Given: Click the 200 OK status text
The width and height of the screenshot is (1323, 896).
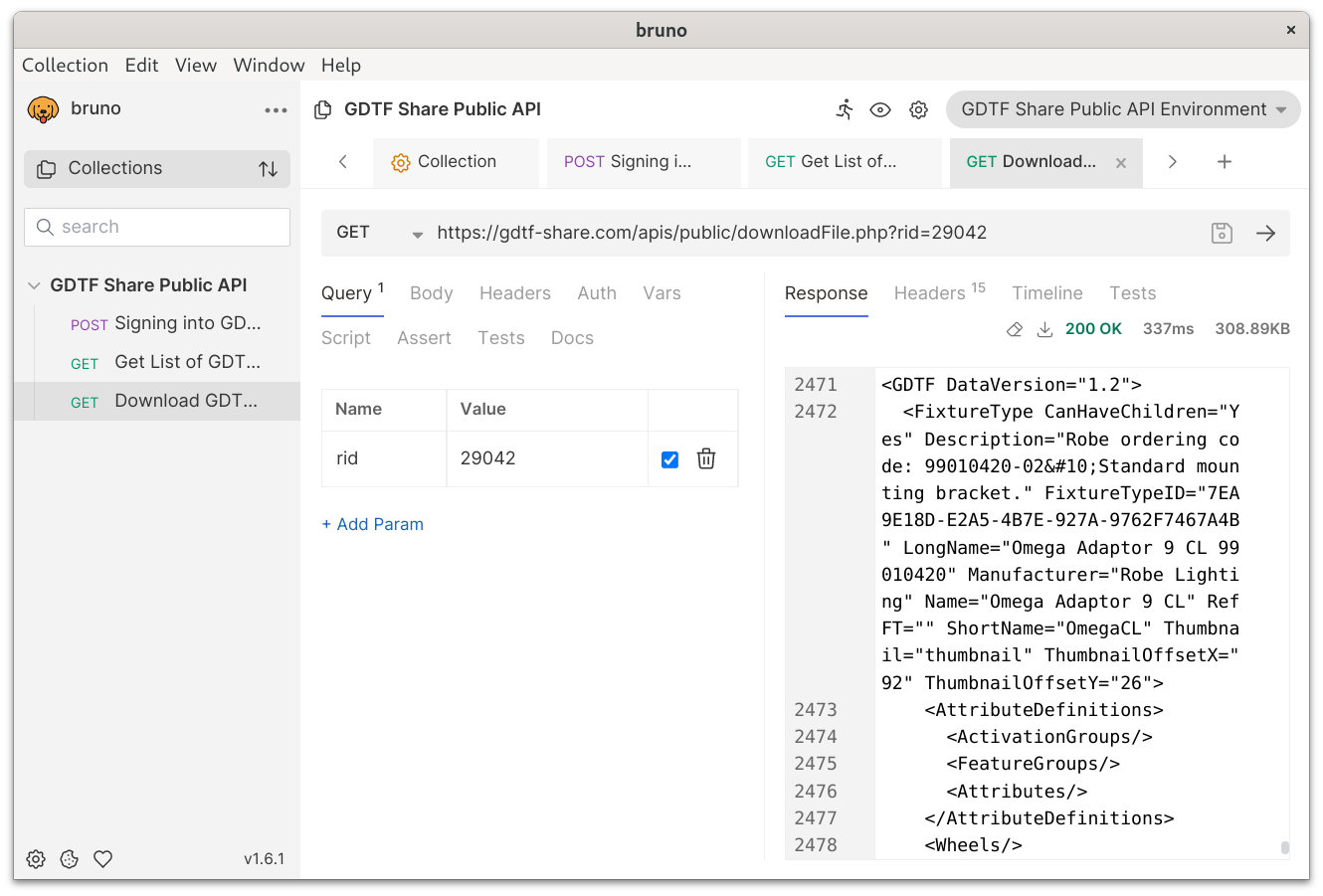Looking at the screenshot, I should pos(1093,329).
